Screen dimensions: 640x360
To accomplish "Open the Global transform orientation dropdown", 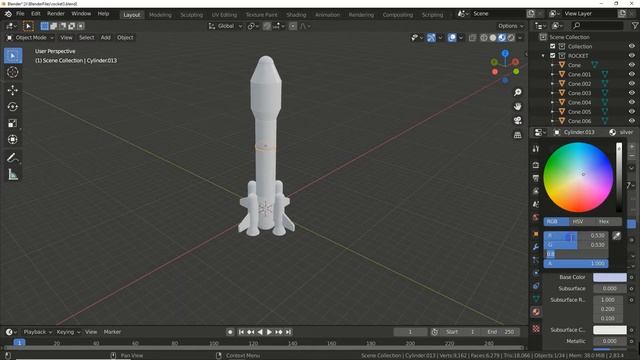I will 226,26.
